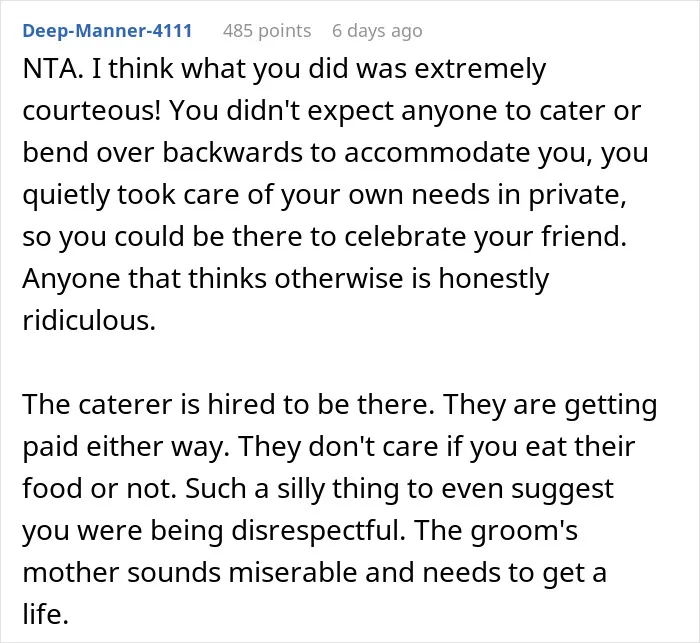Click the word caterer in second paragraph
The width and height of the screenshot is (700, 643).
(126, 404)
